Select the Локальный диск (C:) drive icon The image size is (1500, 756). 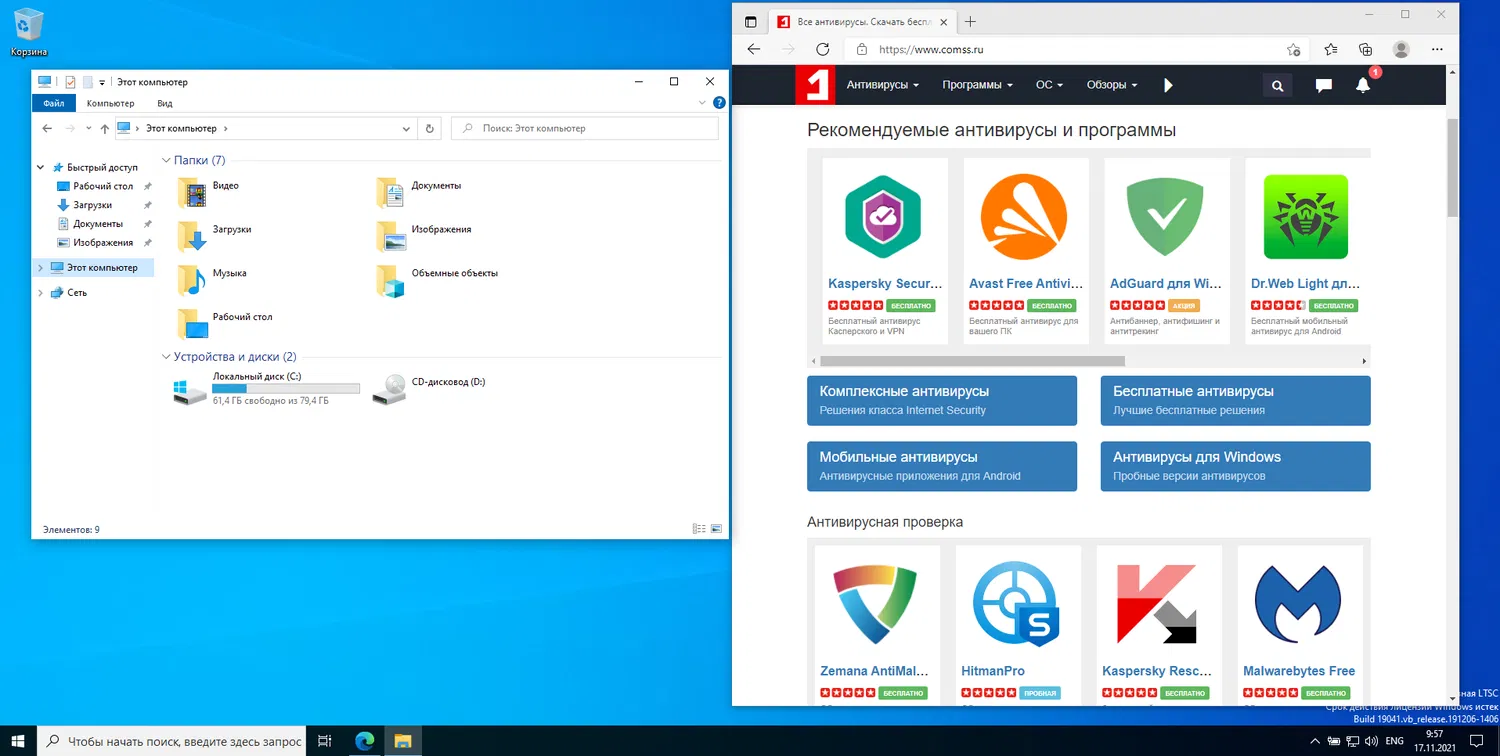[190, 390]
